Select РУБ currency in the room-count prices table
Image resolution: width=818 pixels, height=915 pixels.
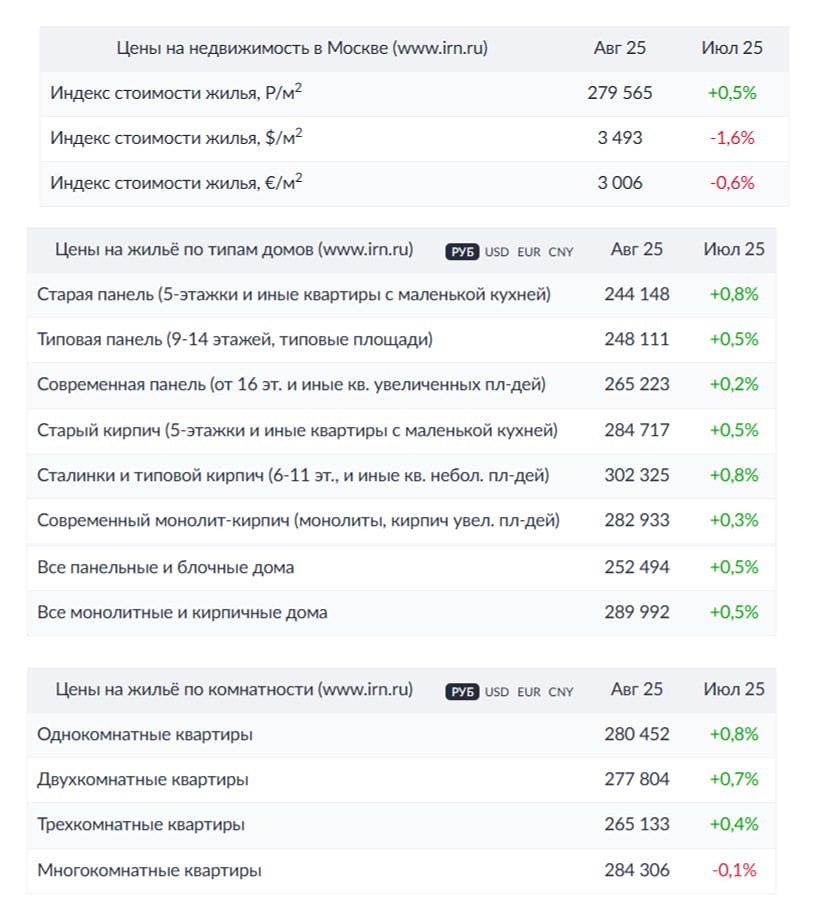pyautogui.click(x=461, y=690)
